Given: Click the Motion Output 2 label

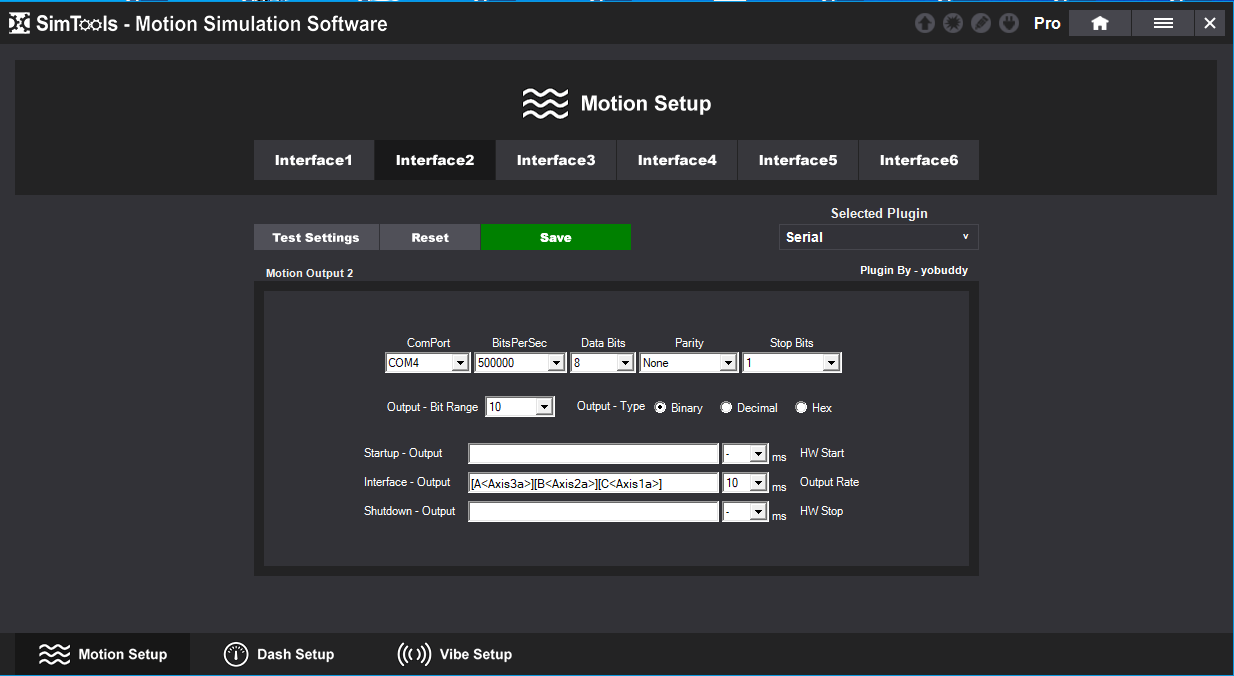Looking at the screenshot, I should [309, 273].
